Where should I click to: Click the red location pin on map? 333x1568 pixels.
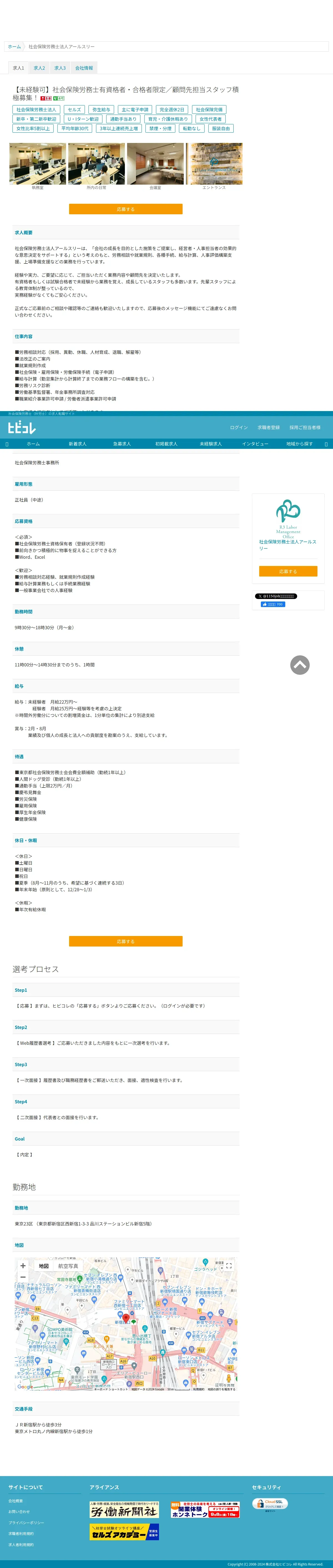(x=127, y=1318)
